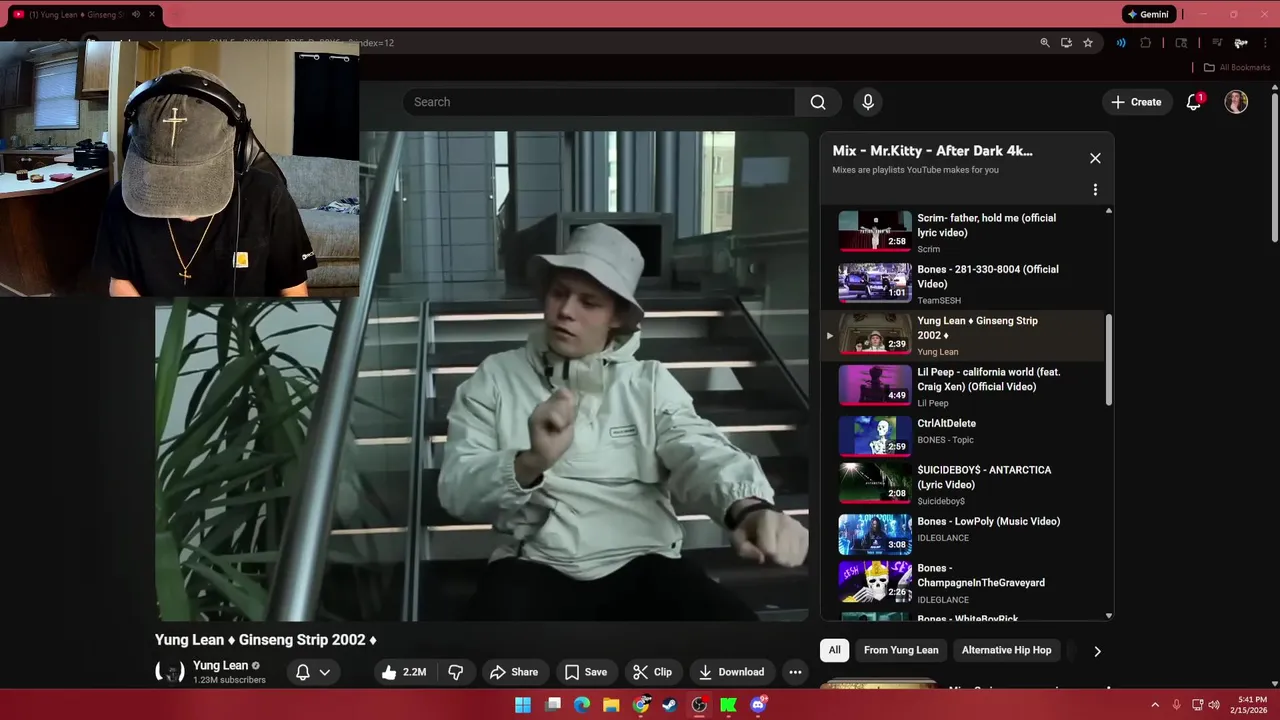Open All Bookmarks folder

1236,67
